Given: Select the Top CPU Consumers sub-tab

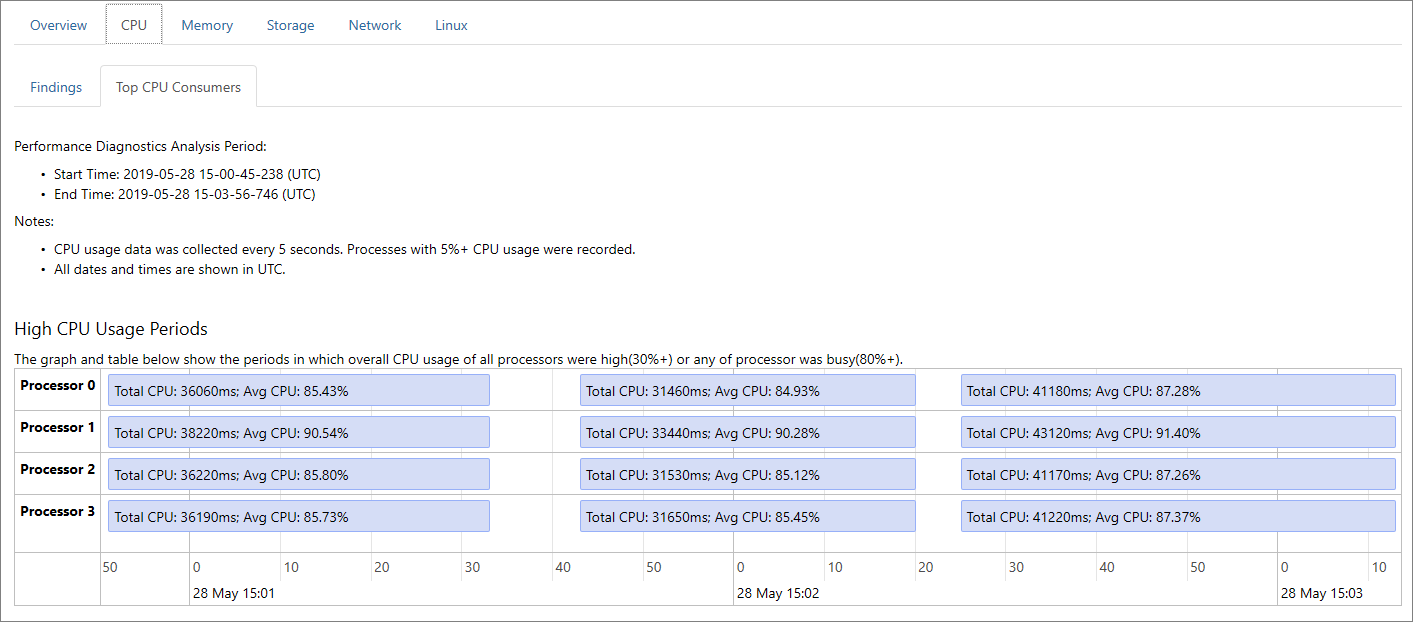Looking at the screenshot, I should coord(178,87).
